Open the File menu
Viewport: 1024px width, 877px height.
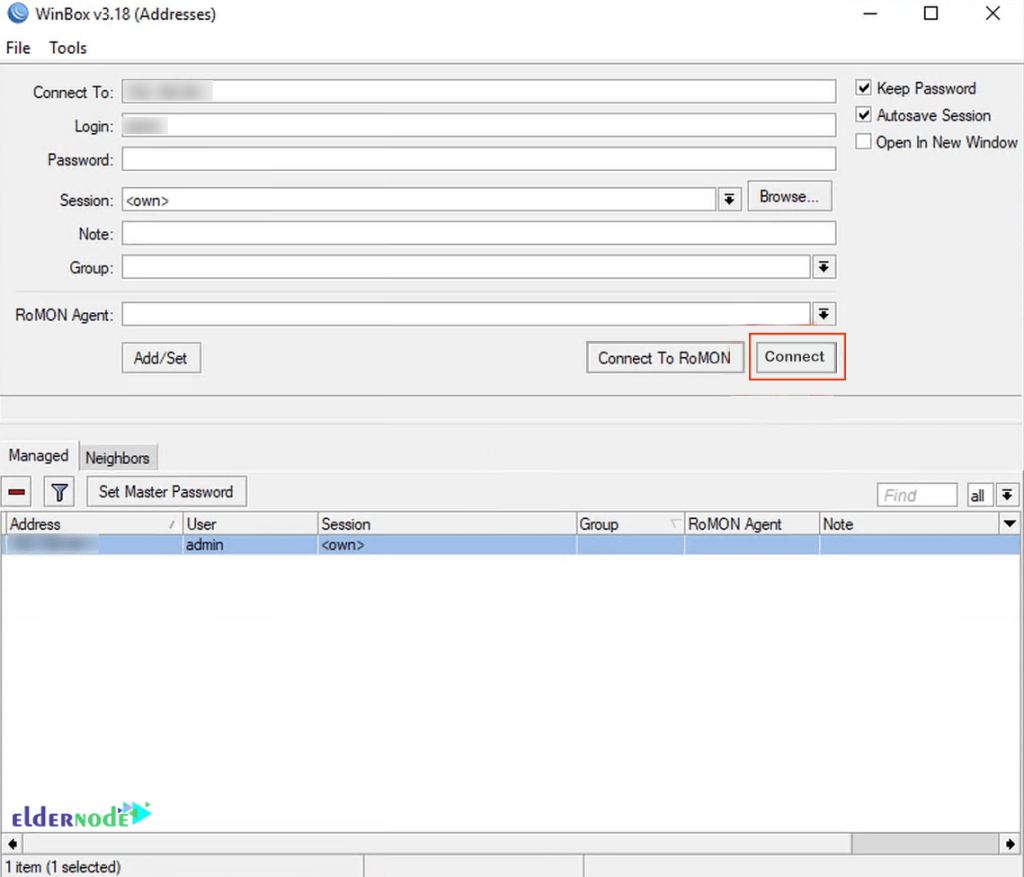tap(18, 48)
